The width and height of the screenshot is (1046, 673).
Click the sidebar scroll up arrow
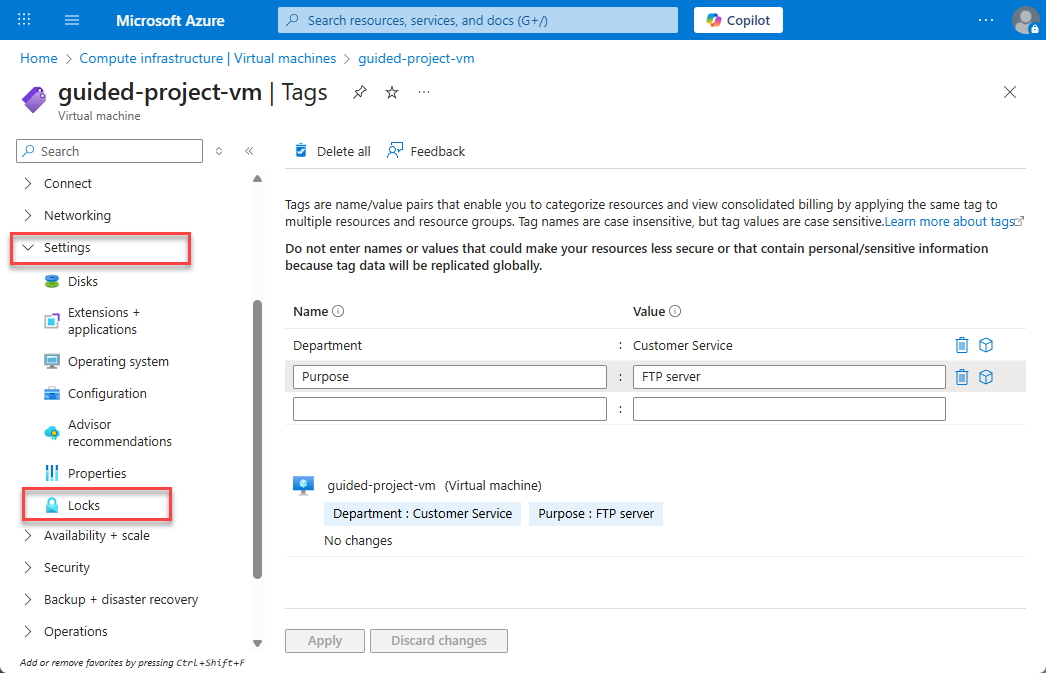pos(257,179)
